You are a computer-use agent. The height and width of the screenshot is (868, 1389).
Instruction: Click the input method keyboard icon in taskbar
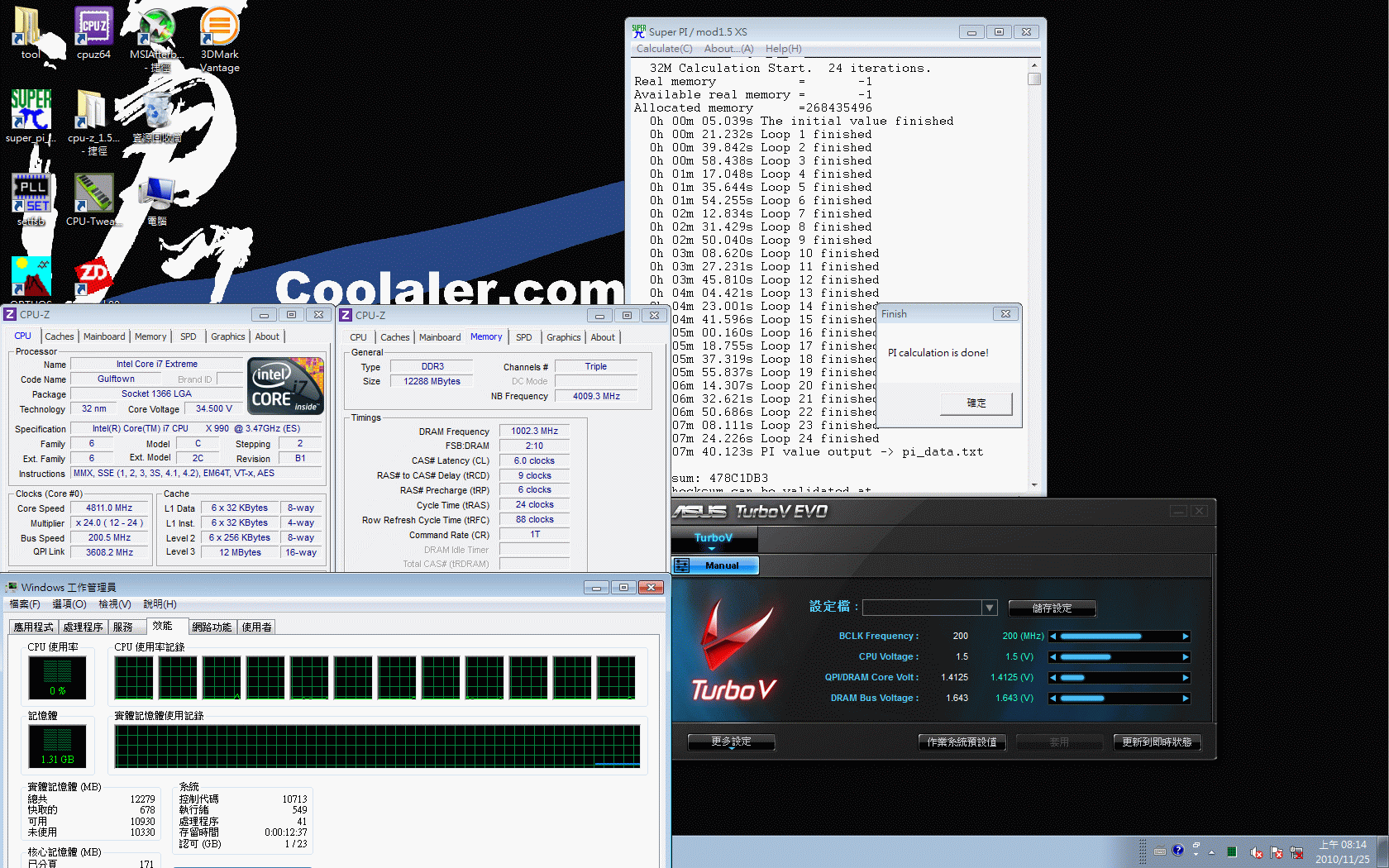pos(1160,851)
